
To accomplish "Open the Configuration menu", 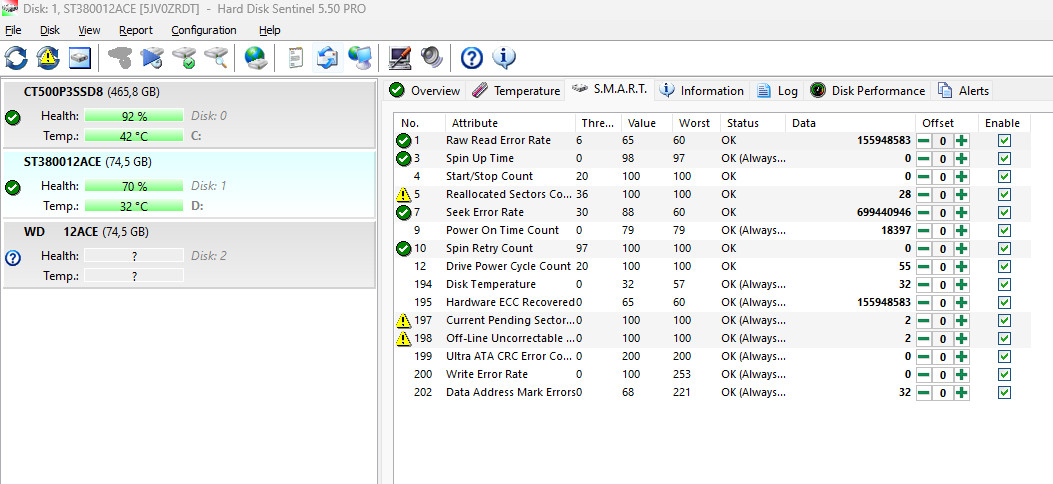I will click(203, 30).
